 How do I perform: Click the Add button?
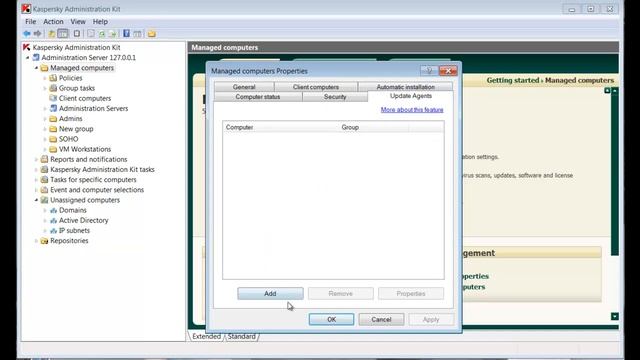[270, 293]
